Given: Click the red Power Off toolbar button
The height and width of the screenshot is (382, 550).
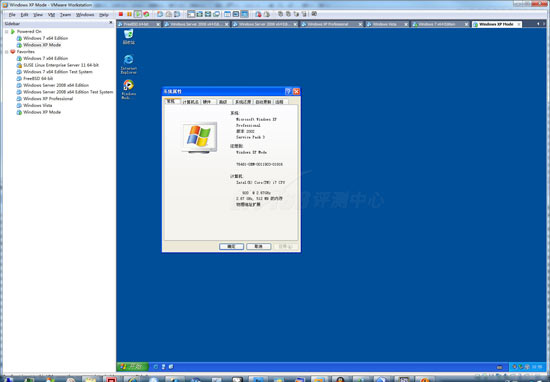Looking at the screenshot, I should click(121, 14).
